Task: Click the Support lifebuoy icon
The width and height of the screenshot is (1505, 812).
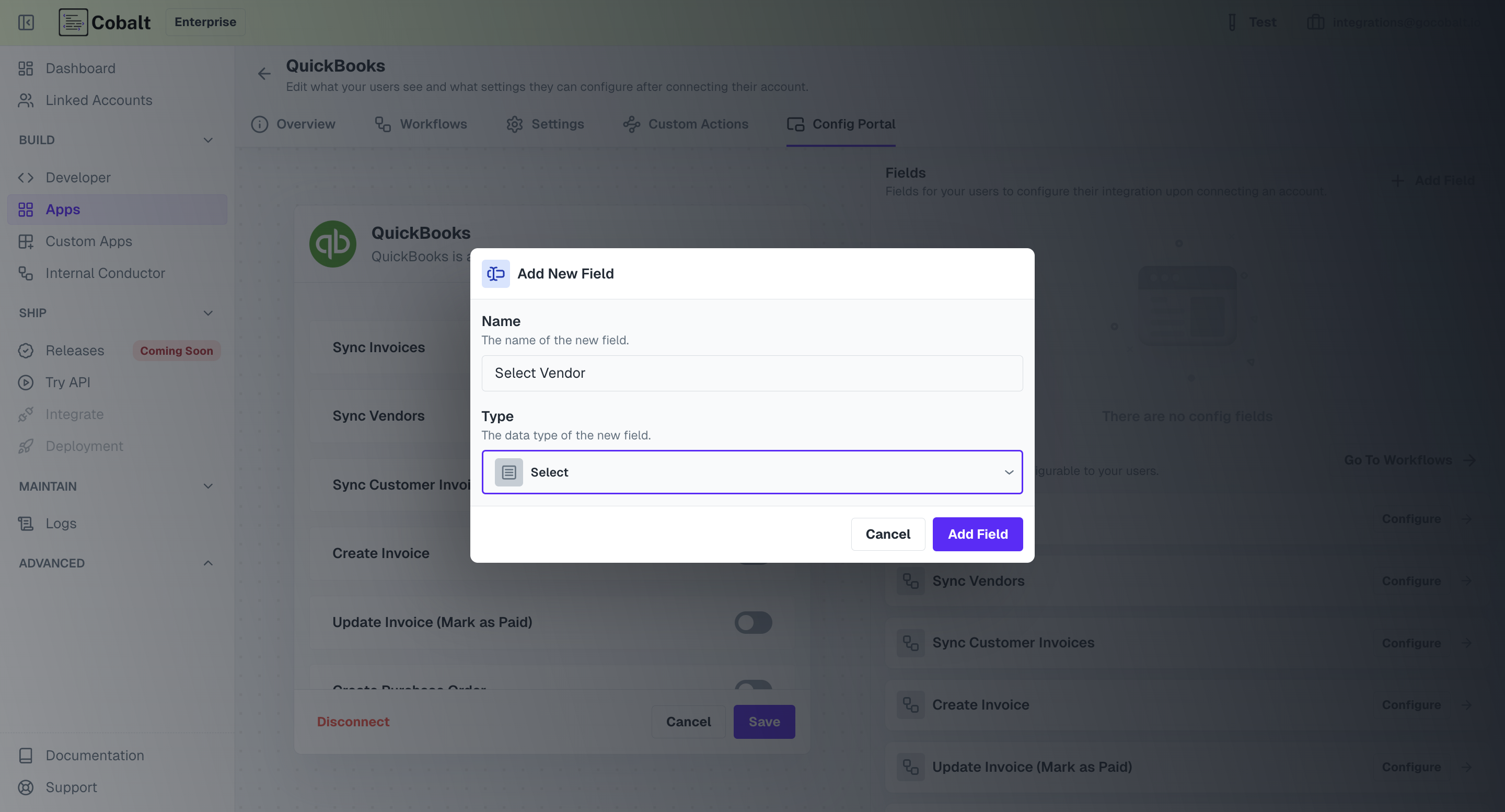Action: click(26, 787)
